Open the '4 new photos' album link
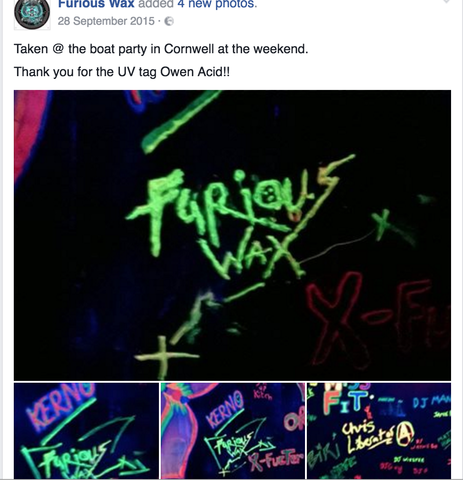This screenshot has width=463, height=480. pyautogui.click(x=216, y=4)
